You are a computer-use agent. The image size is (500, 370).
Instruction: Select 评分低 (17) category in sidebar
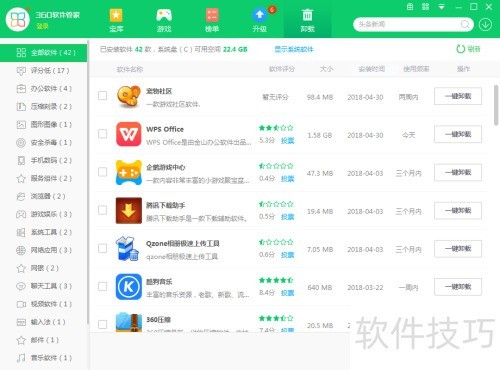pyautogui.click(x=44, y=71)
